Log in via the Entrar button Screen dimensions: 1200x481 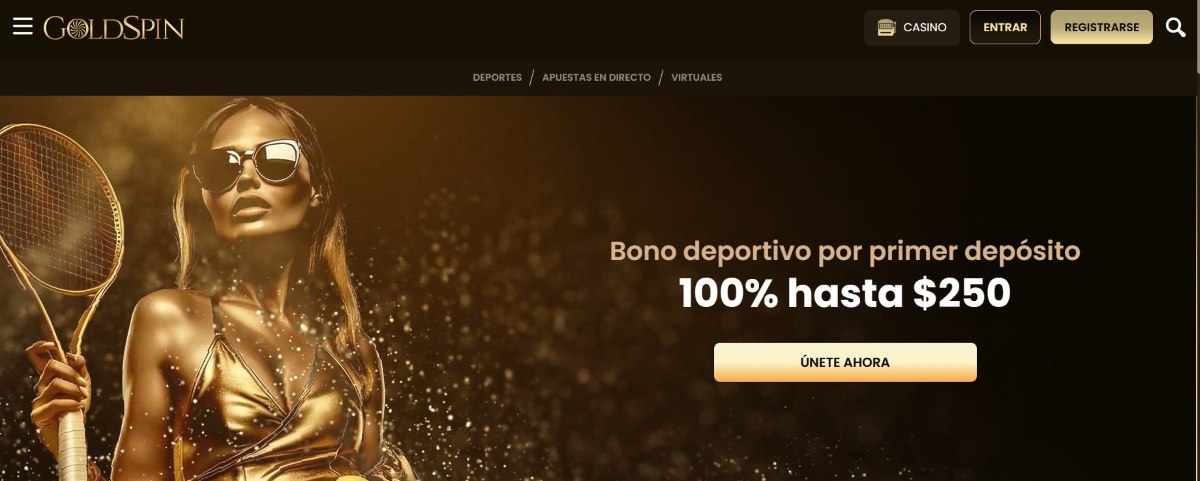1005,28
